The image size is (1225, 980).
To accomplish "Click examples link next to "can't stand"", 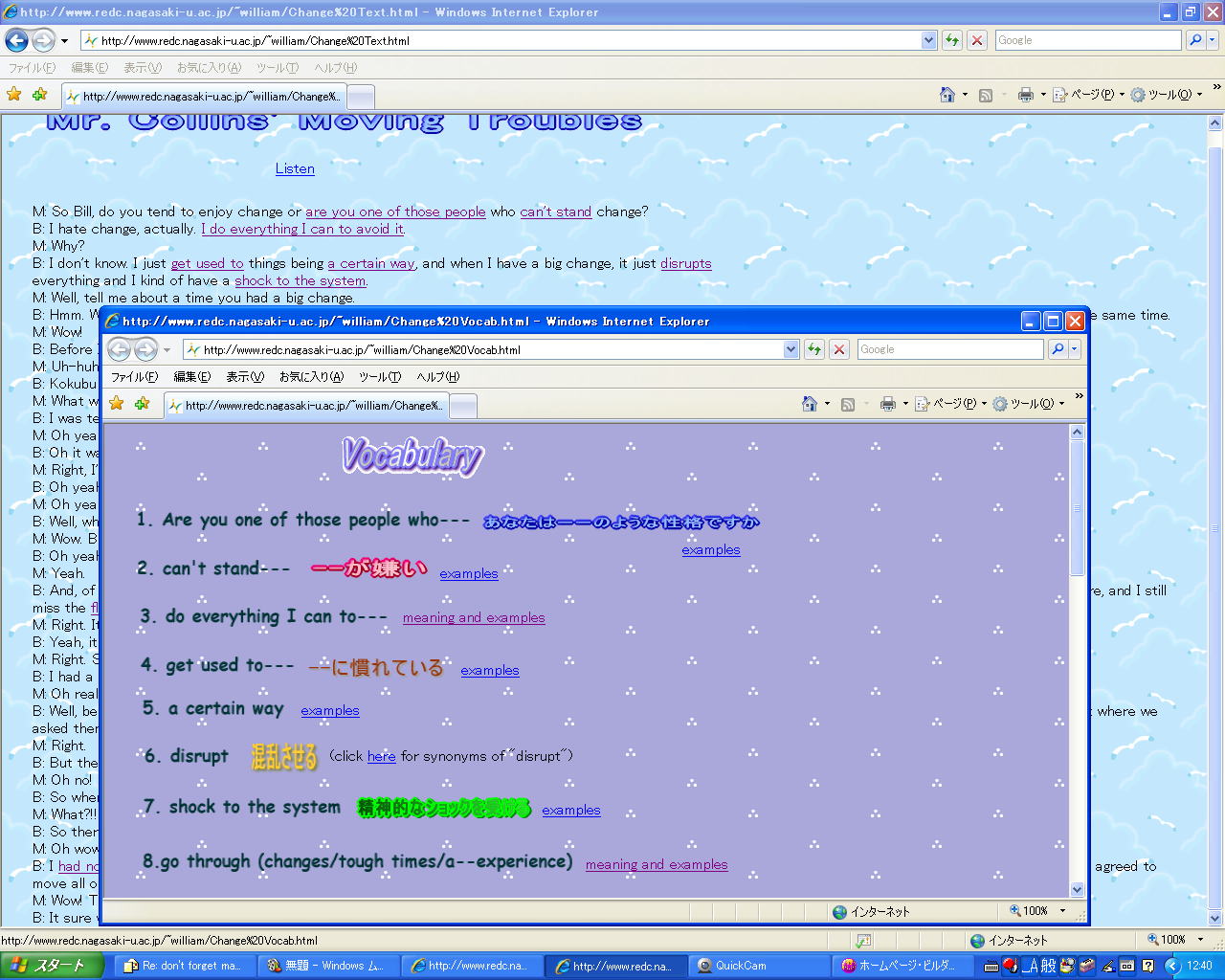I will (469, 573).
